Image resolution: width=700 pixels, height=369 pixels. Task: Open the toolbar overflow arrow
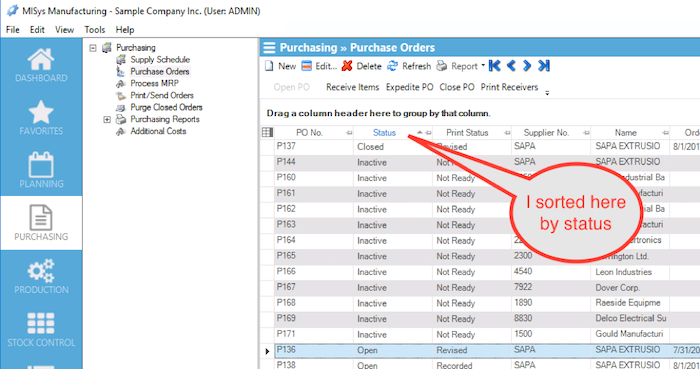[547, 93]
